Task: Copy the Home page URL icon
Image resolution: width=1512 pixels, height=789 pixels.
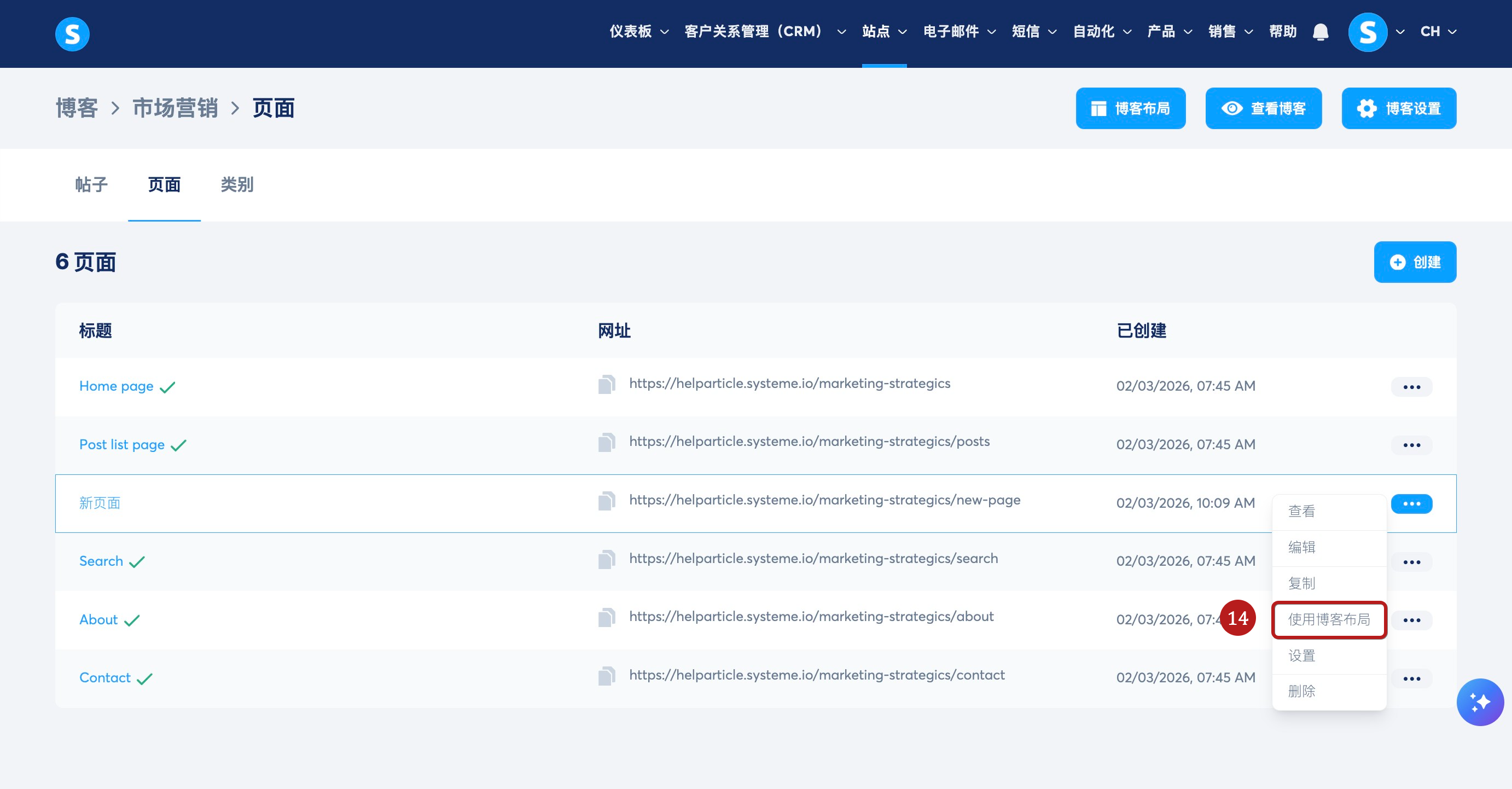Action: tap(606, 385)
